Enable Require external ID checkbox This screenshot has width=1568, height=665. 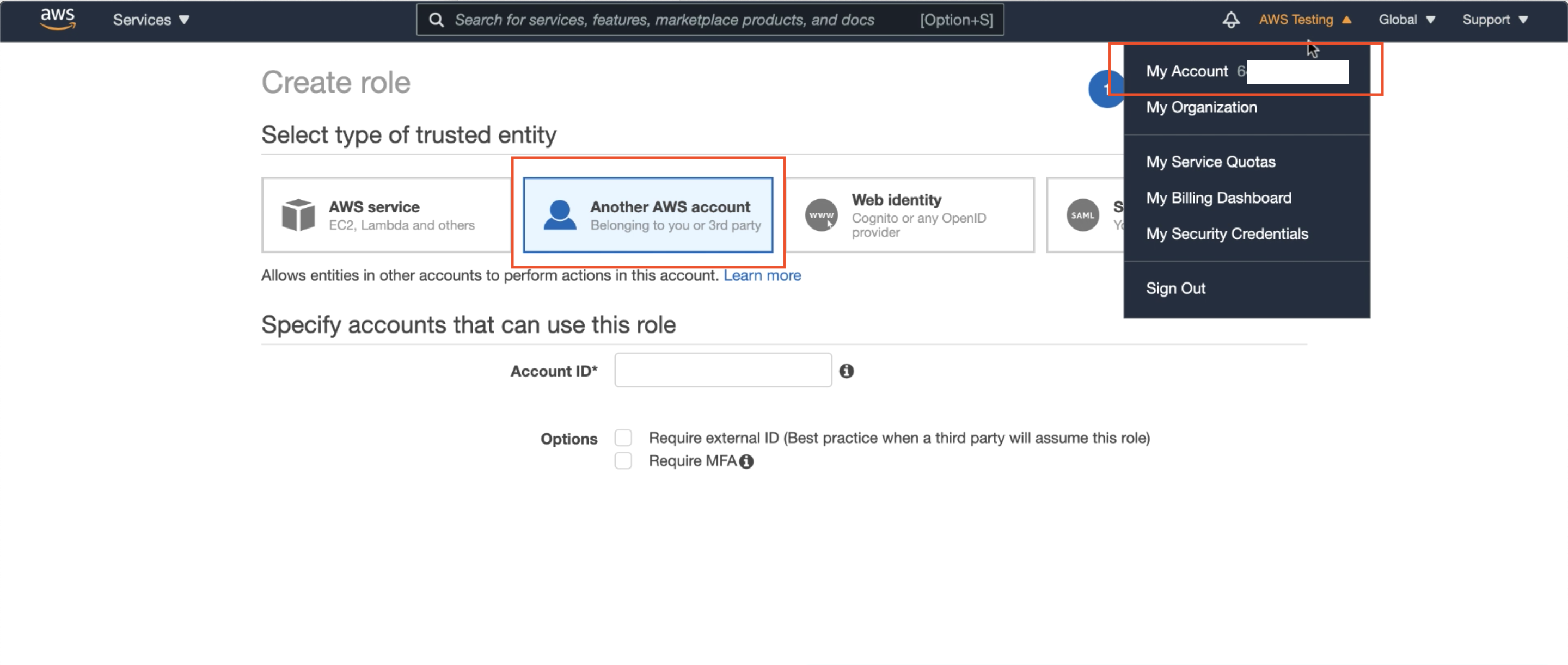point(623,438)
